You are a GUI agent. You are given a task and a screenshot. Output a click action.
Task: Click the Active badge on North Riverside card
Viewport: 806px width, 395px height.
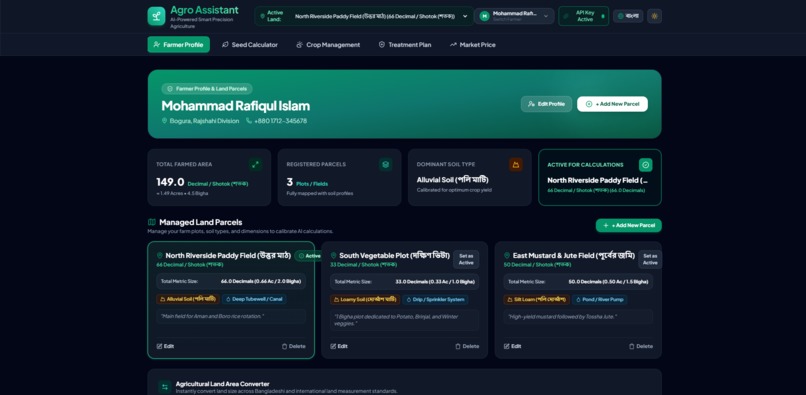pyautogui.click(x=309, y=256)
